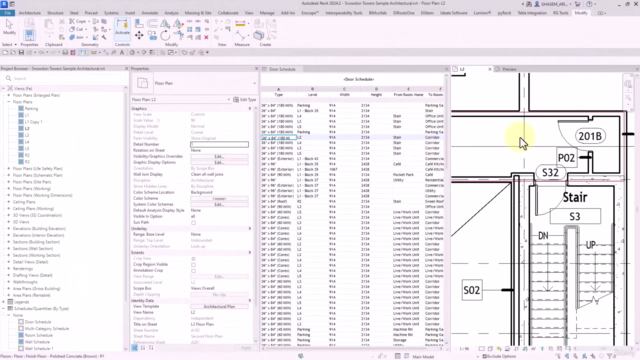Toggle the Exclude Options status bar checkbox

click(484, 356)
